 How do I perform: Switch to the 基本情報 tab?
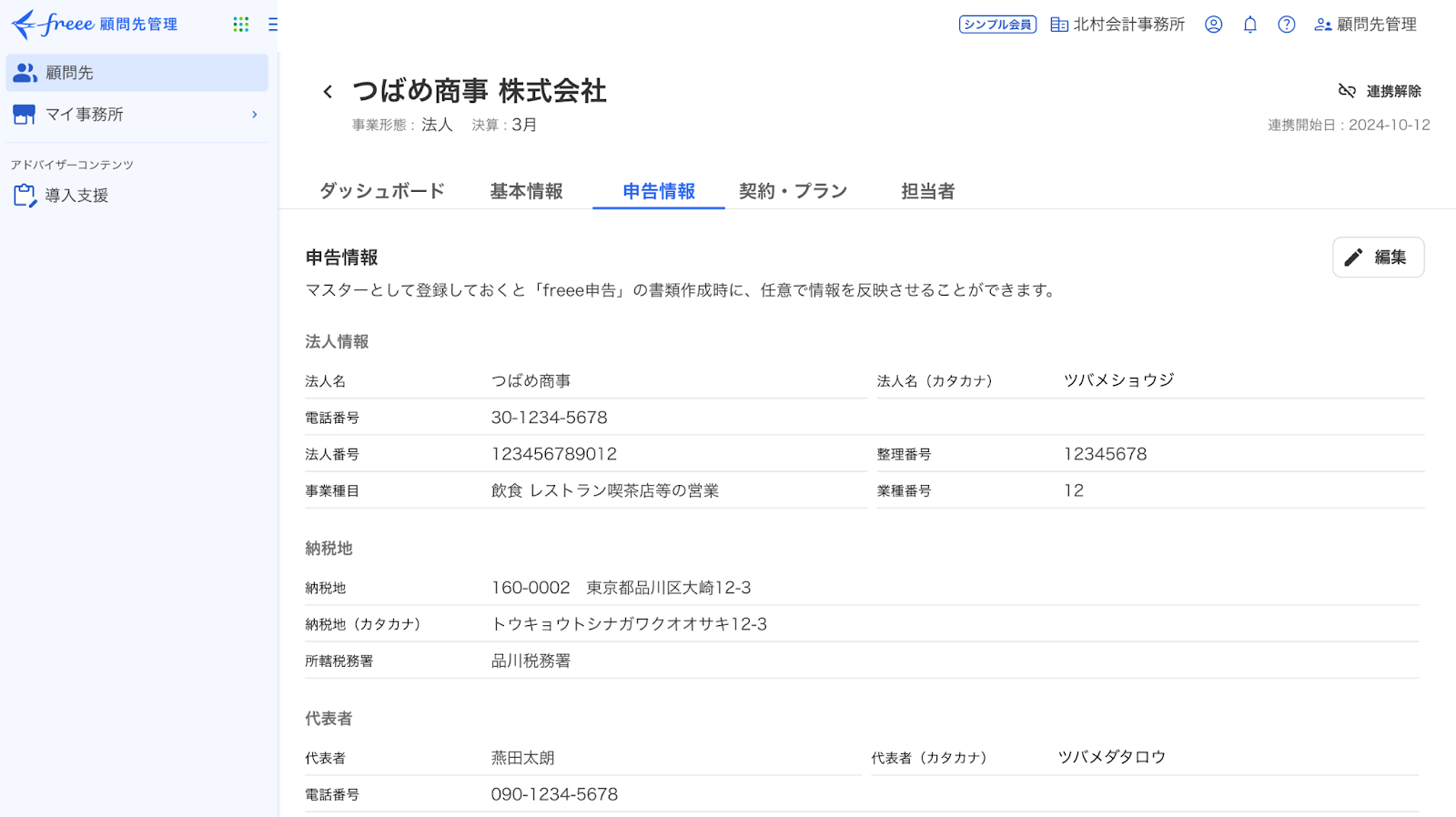coord(527,191)
